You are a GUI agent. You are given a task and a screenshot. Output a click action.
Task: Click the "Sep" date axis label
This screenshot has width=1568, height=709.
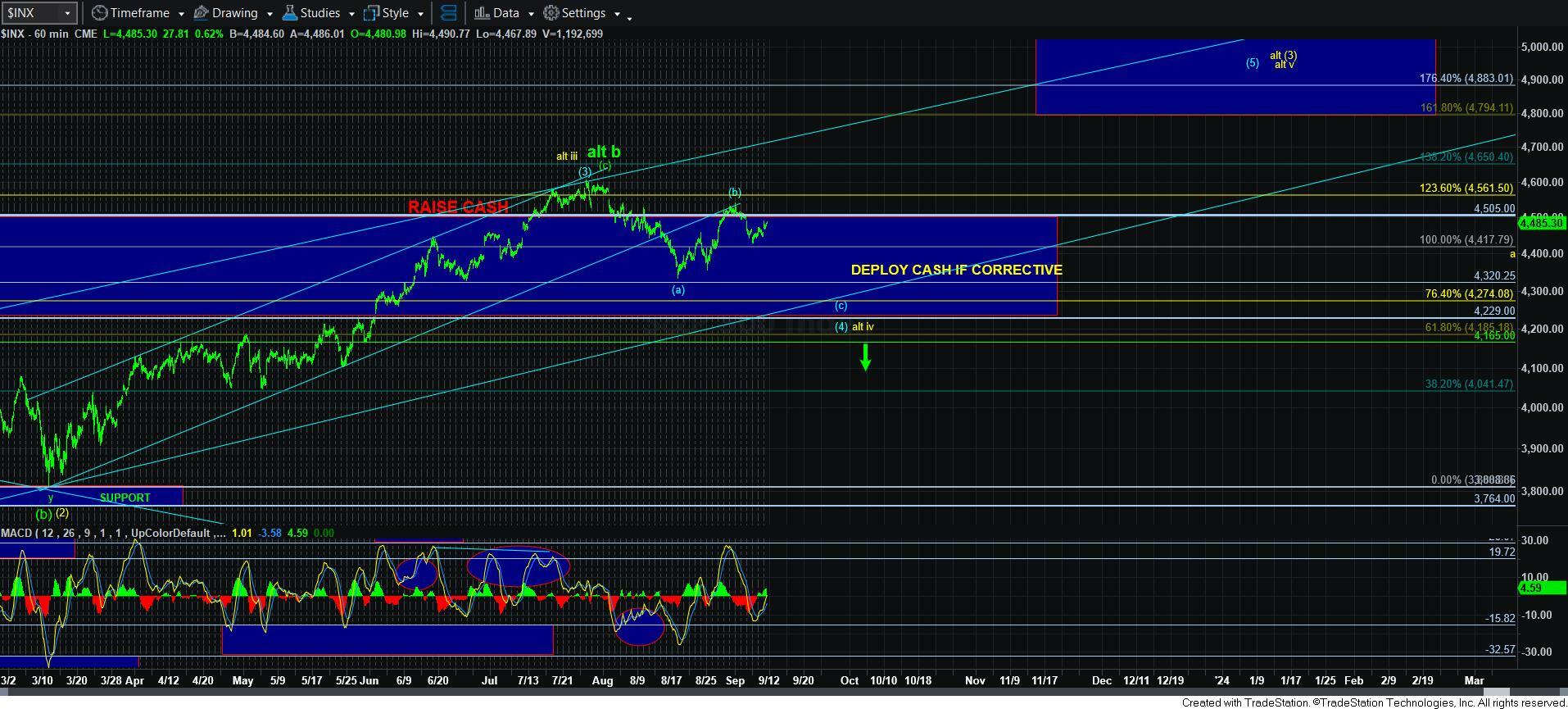(x=735, y=680)
